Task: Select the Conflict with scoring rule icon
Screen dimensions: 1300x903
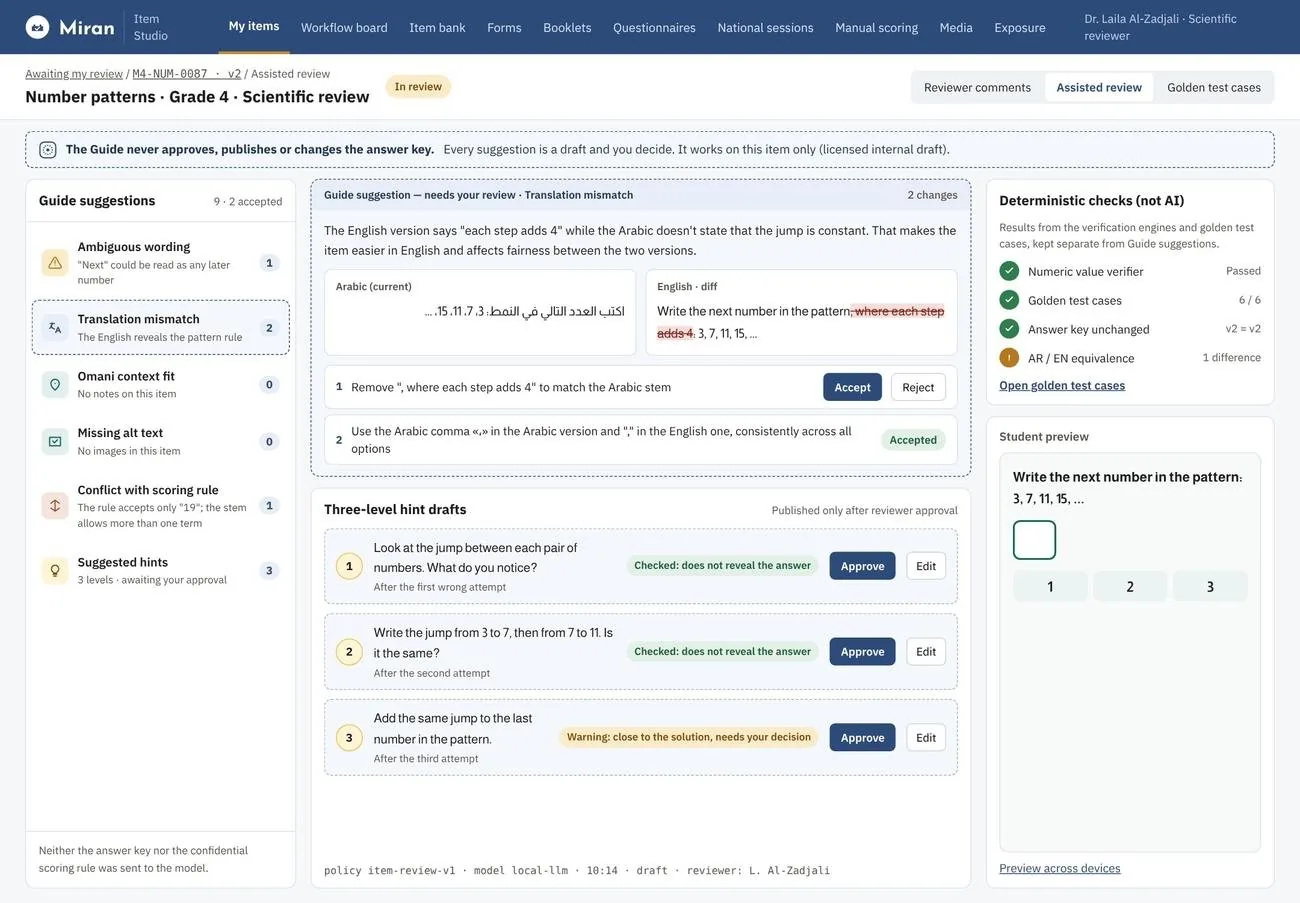Action: pos(55,506)
